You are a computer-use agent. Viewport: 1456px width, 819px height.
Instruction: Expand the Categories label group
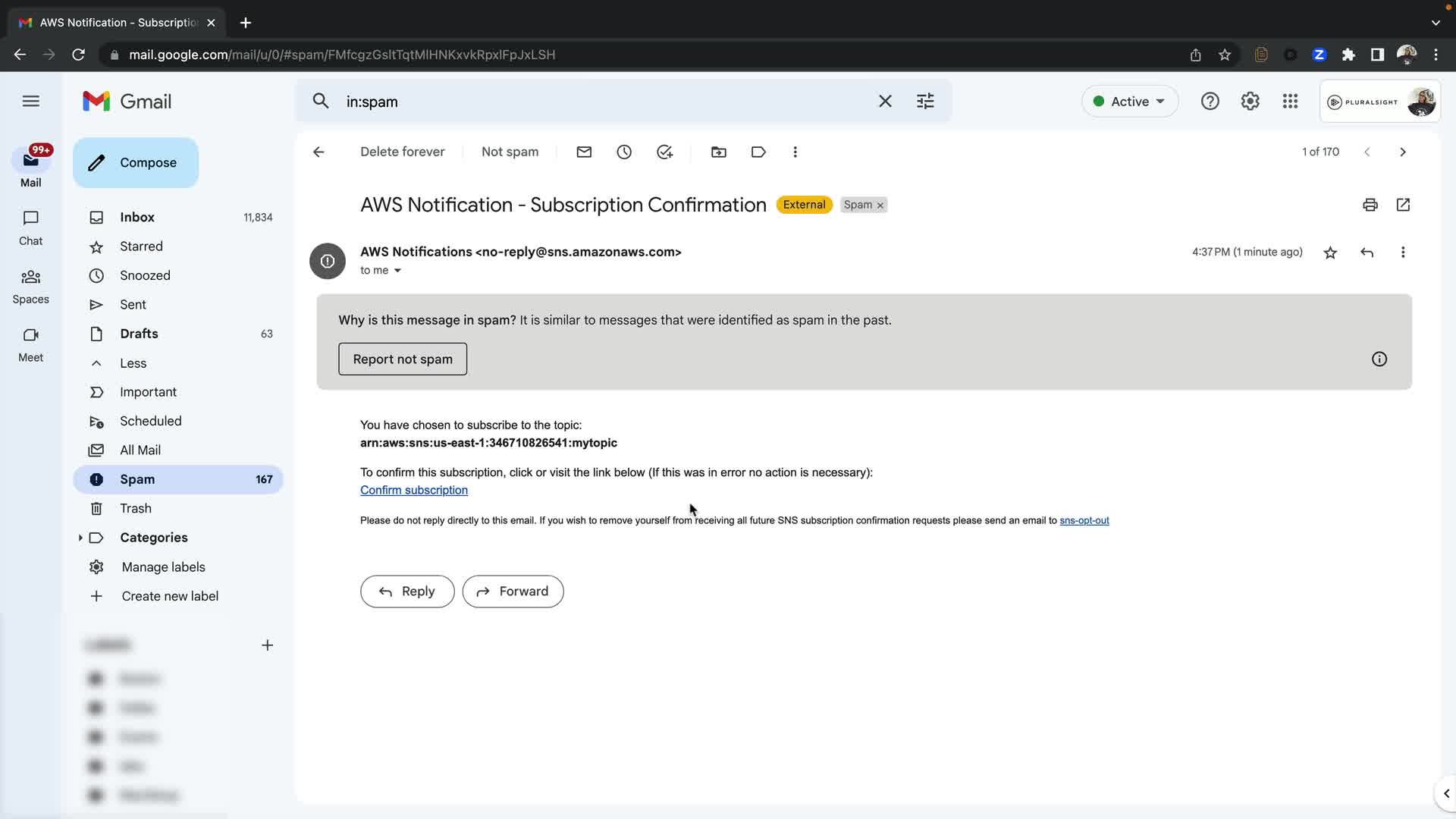[x=80, y=538]
